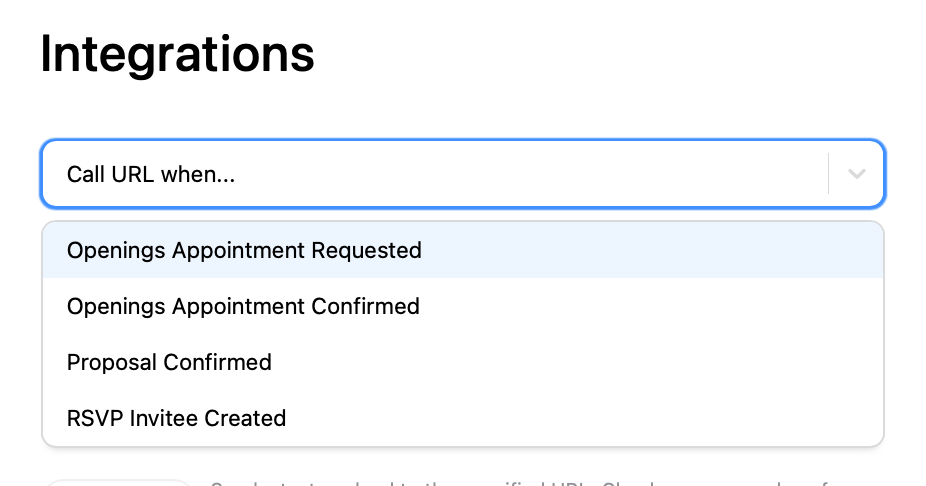Viewport: 926px width, 486px height.
Task: Collapse the open trigger dropdown via its arrow
Action: pyautogui.click(x=856, y=174)
